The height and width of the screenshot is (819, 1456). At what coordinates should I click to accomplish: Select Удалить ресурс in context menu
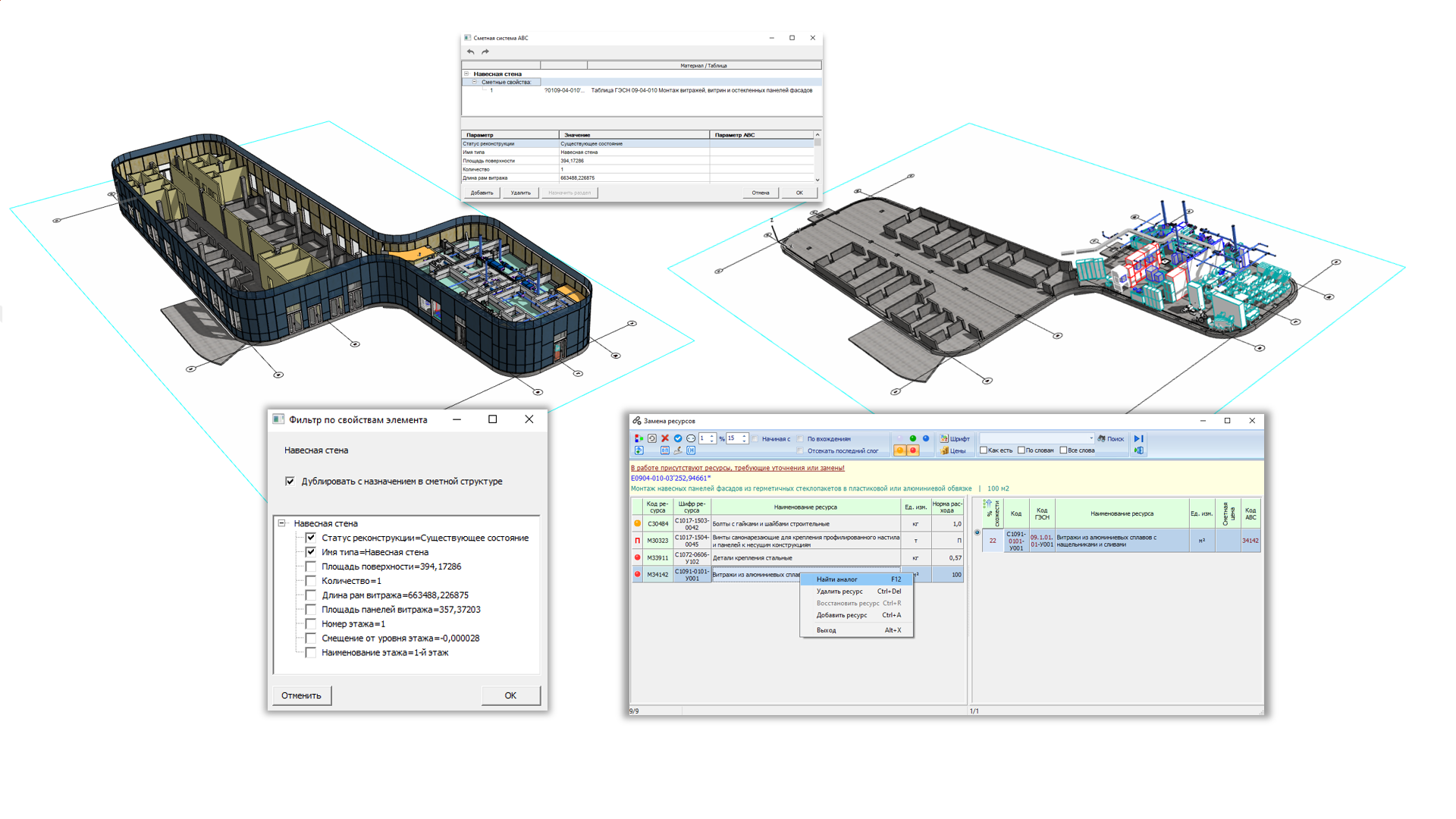coord(839,591)
